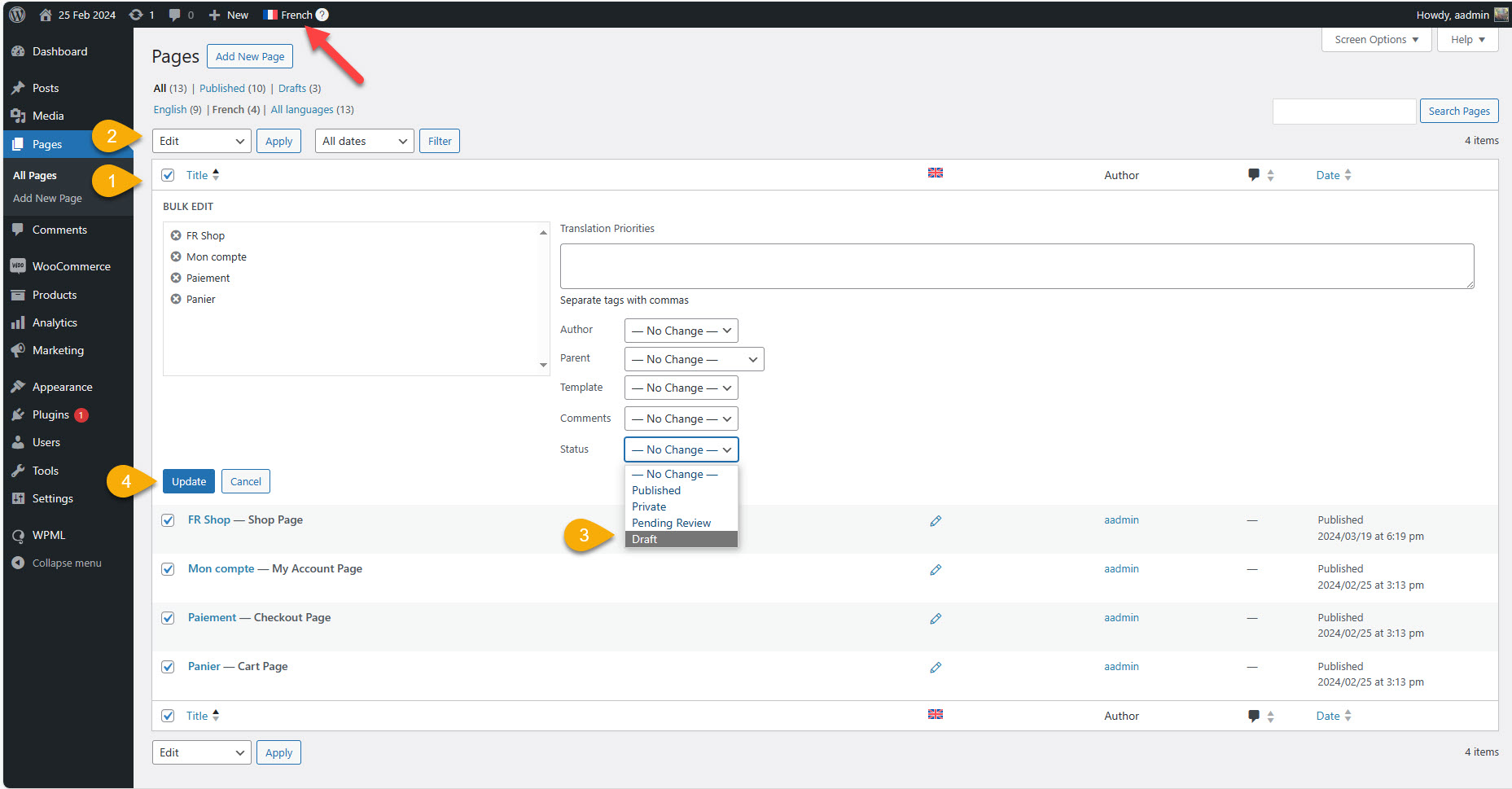1512x789 pixels.
Task: Click the pencil edit icon for FR Shop
Action: click(936, 521)
